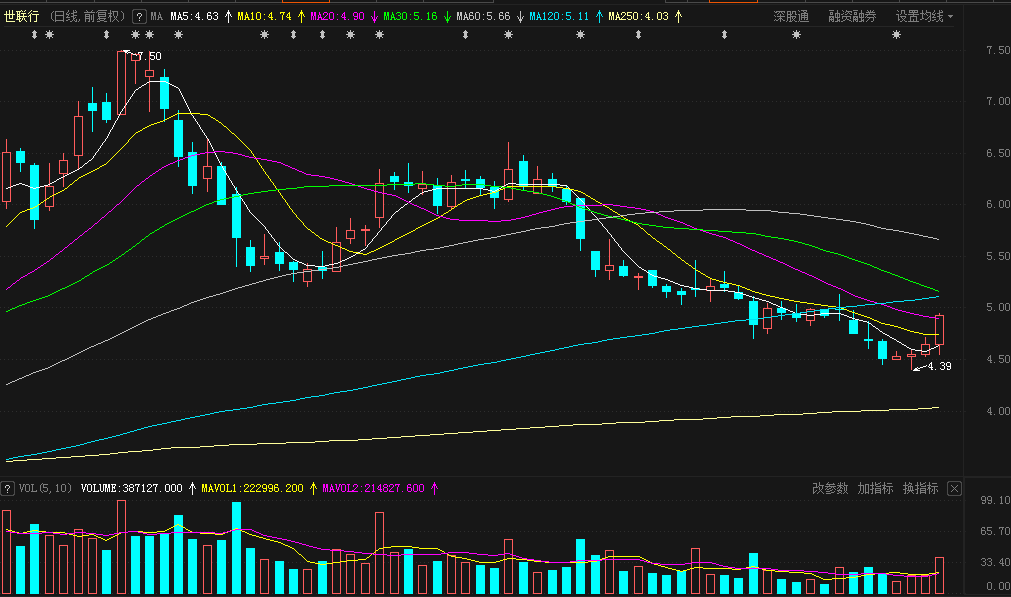
Task: Click the last star event marker at right
Action: tap(896, 35)
